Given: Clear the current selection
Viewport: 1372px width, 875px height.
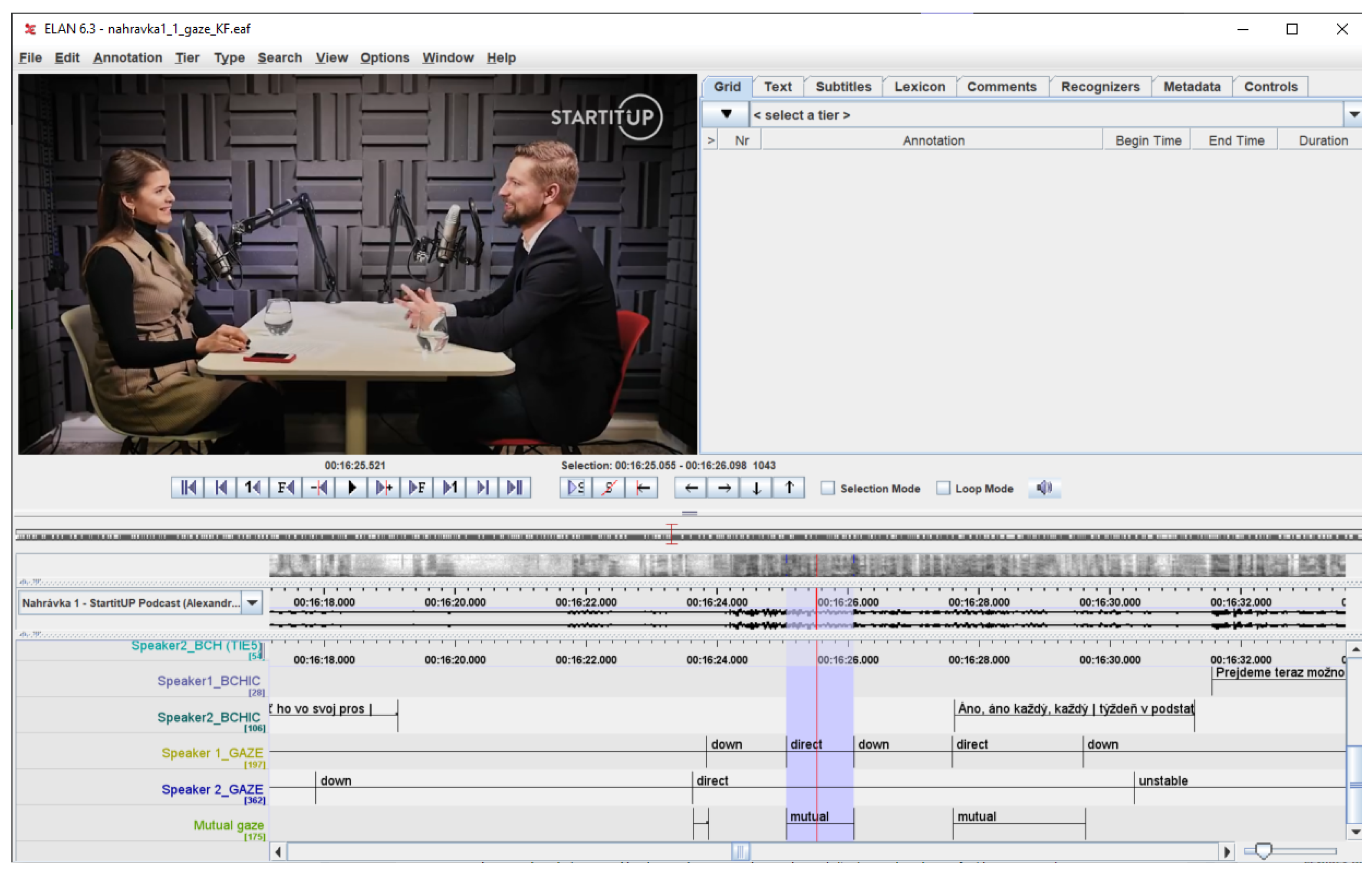Looking at the screenshot, I should point(609,488).
